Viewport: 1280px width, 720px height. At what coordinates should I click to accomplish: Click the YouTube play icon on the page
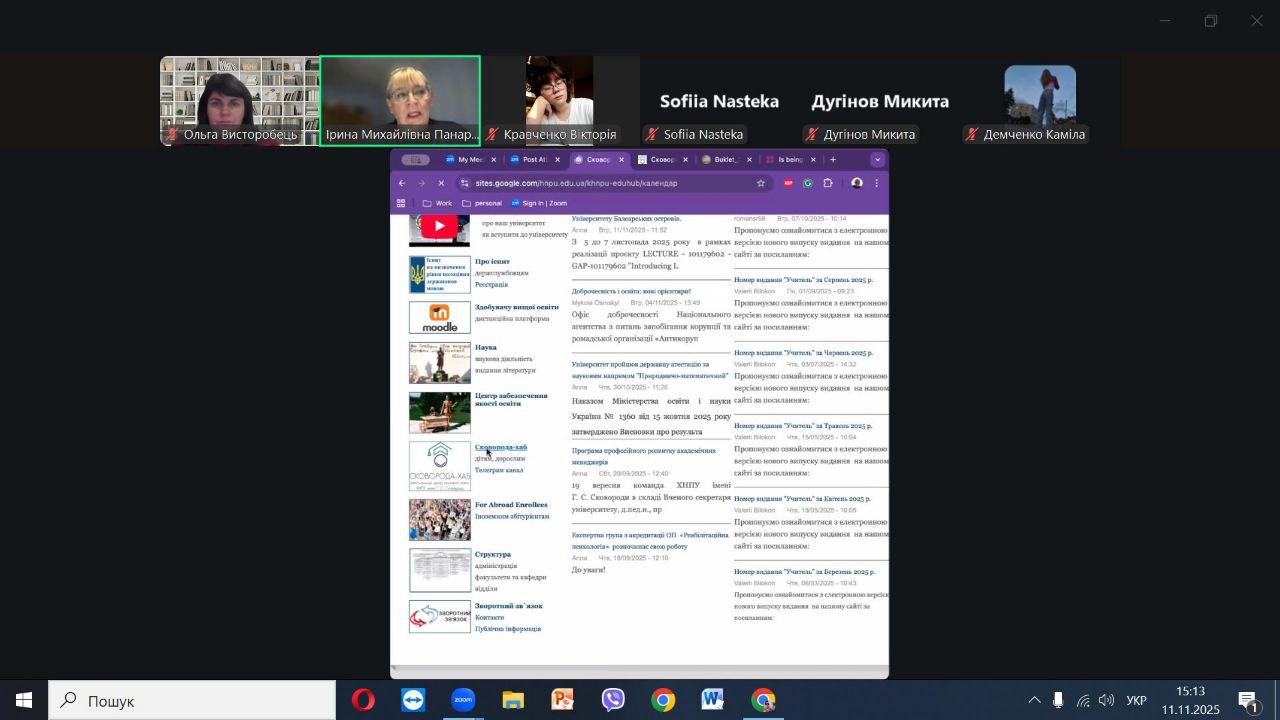point(439,227)
